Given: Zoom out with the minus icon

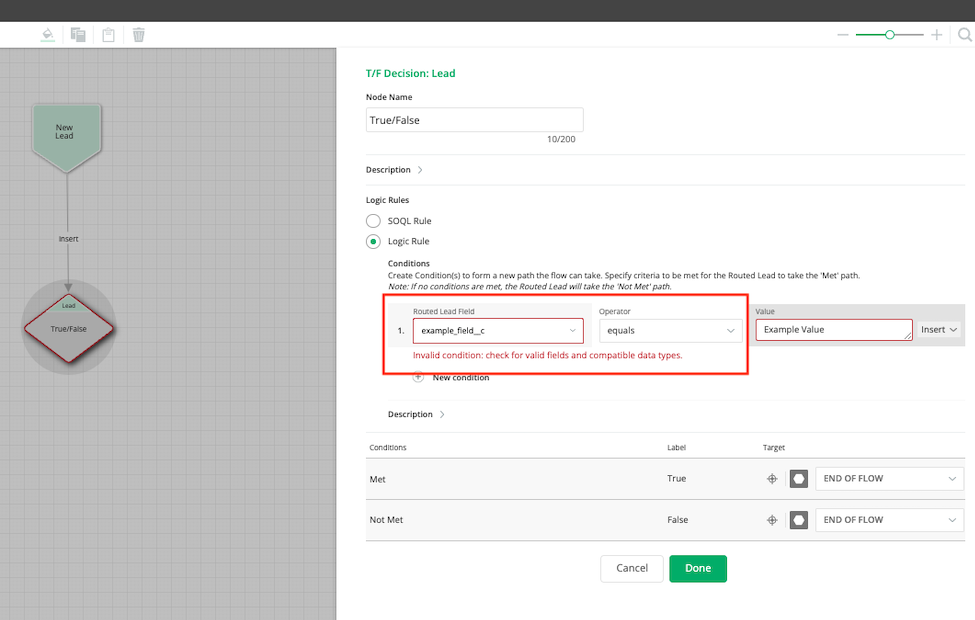Looking at the screenshot, I should point(843,35).
